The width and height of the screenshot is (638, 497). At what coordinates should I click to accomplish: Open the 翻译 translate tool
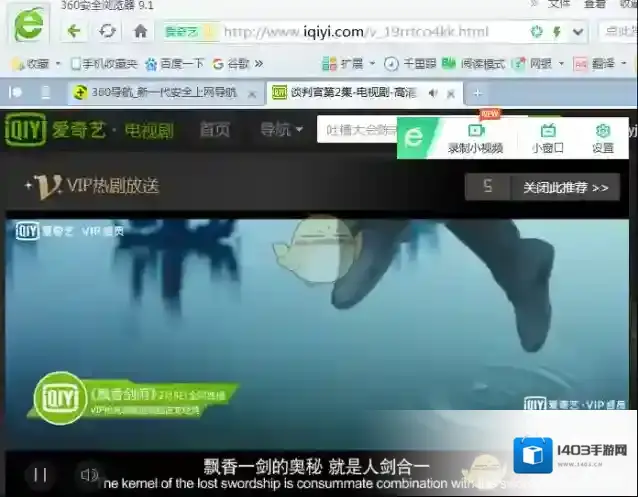(594, 64)
